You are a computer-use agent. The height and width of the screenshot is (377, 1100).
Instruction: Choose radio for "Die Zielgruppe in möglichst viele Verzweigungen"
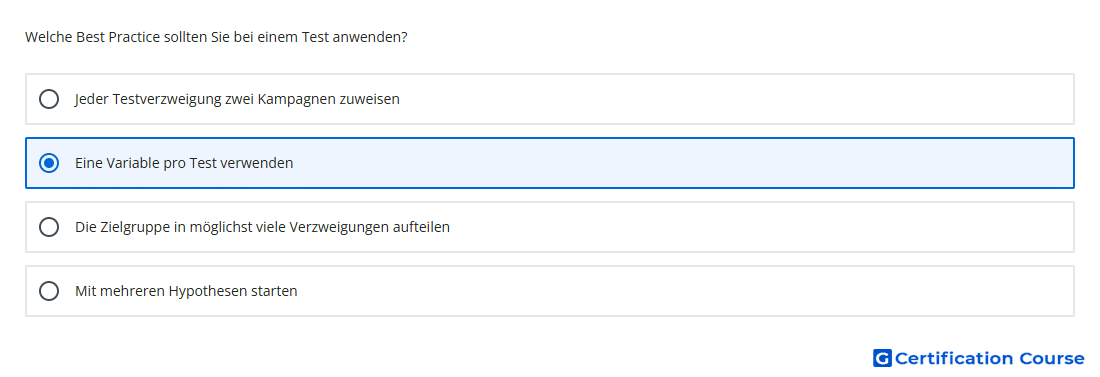(49, 227)
